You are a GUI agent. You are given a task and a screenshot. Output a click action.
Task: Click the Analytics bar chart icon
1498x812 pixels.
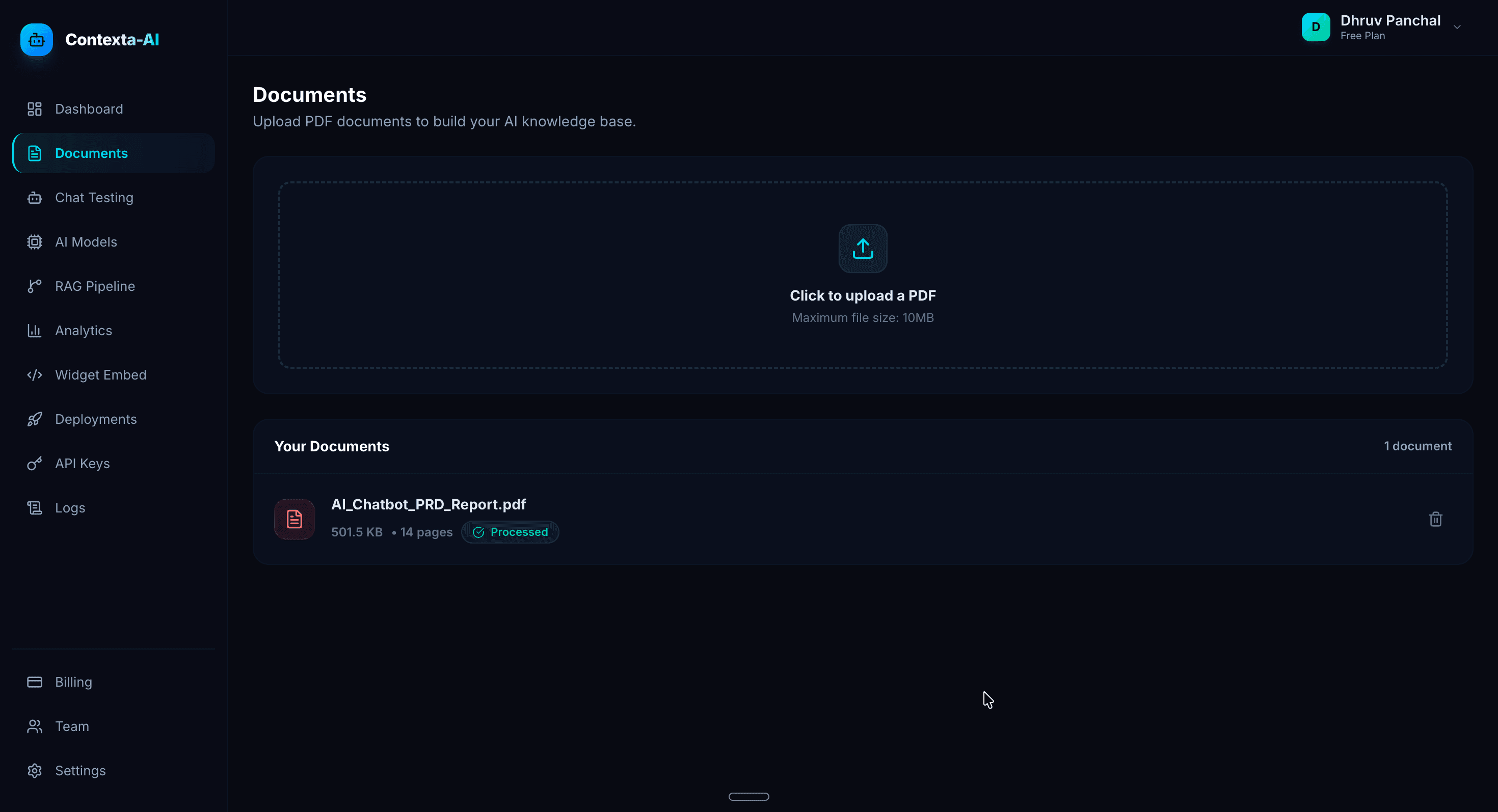34,331
